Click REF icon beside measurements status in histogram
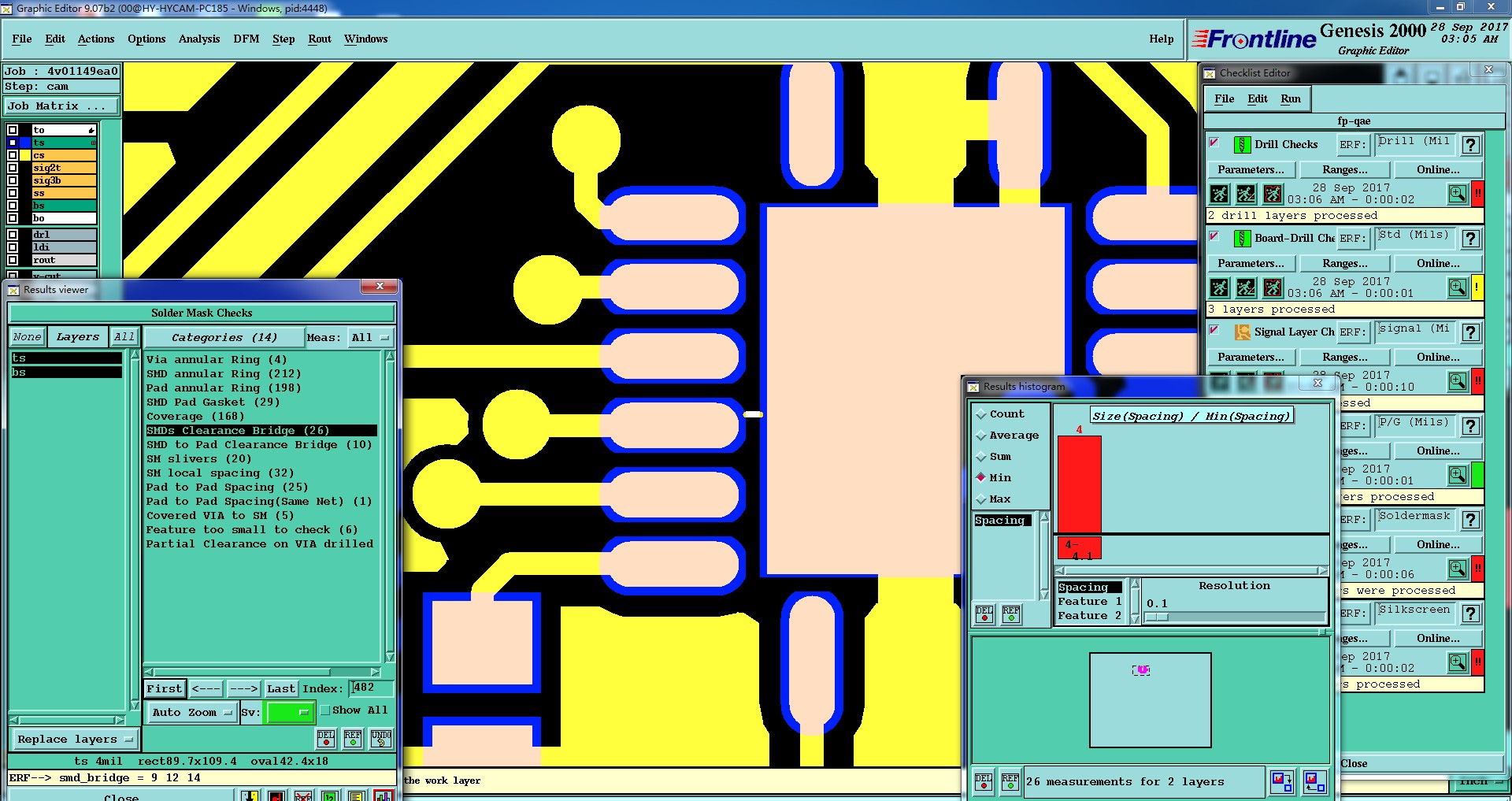The height and width of the screenshot is (801, 1512). coord(1010,781)
